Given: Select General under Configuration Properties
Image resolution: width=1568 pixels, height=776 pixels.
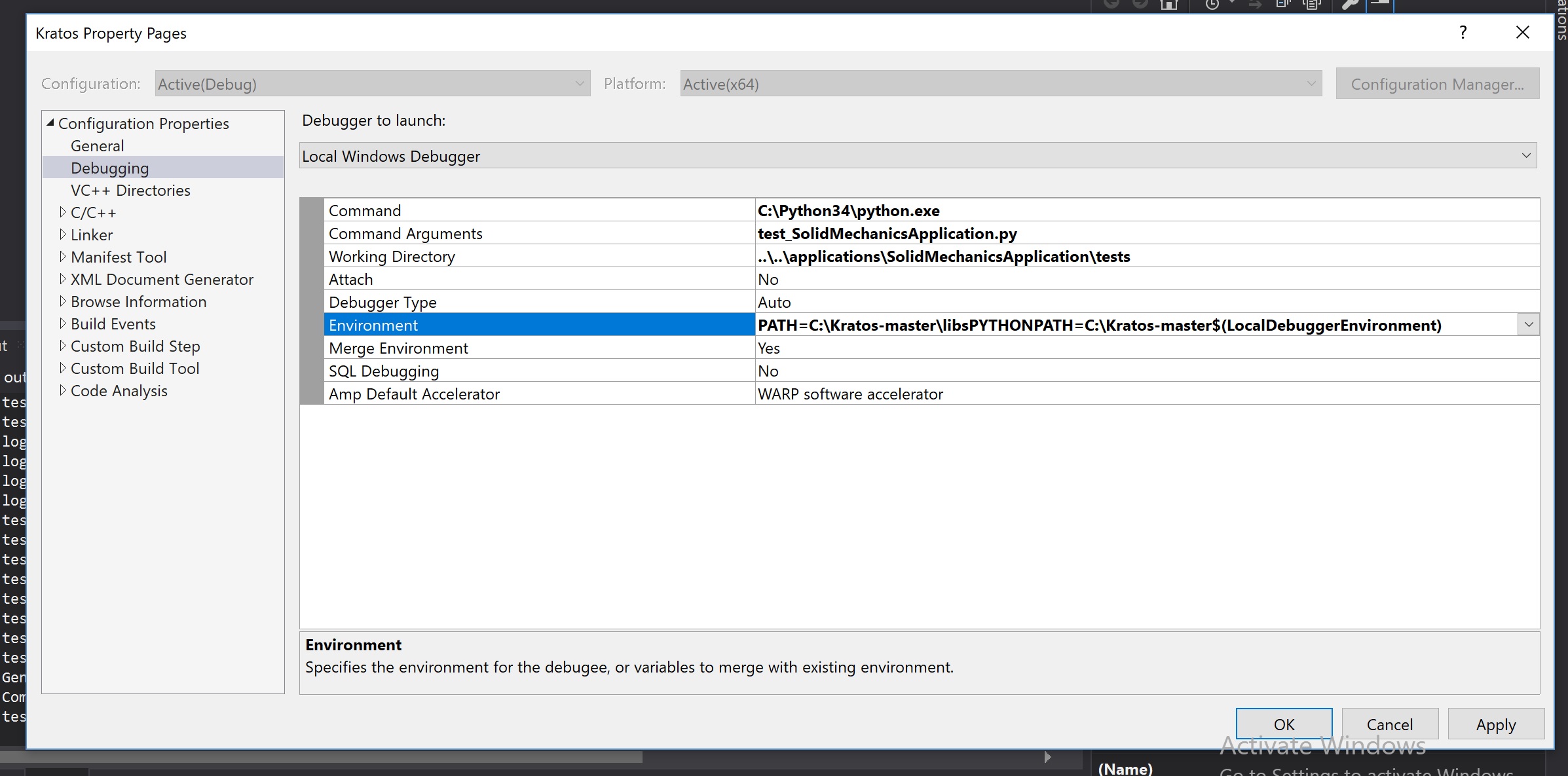Looking at the screenshot, I should (97, 145).
